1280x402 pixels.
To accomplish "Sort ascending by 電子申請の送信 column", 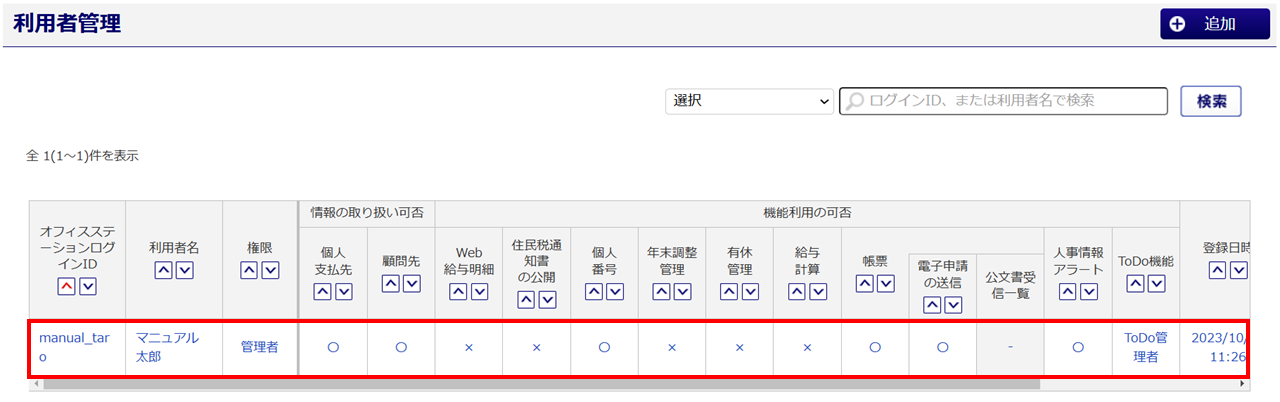I will [x=932, y=305].
